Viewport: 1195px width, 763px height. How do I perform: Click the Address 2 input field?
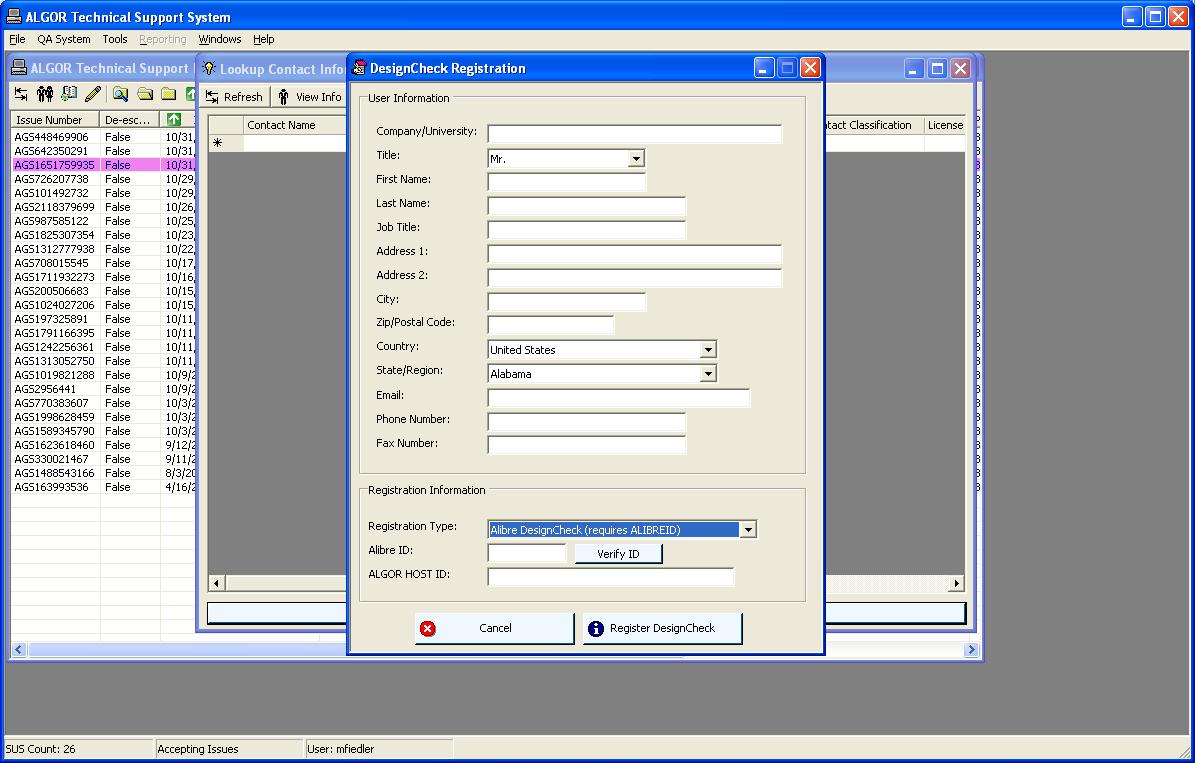pos(635,278)
